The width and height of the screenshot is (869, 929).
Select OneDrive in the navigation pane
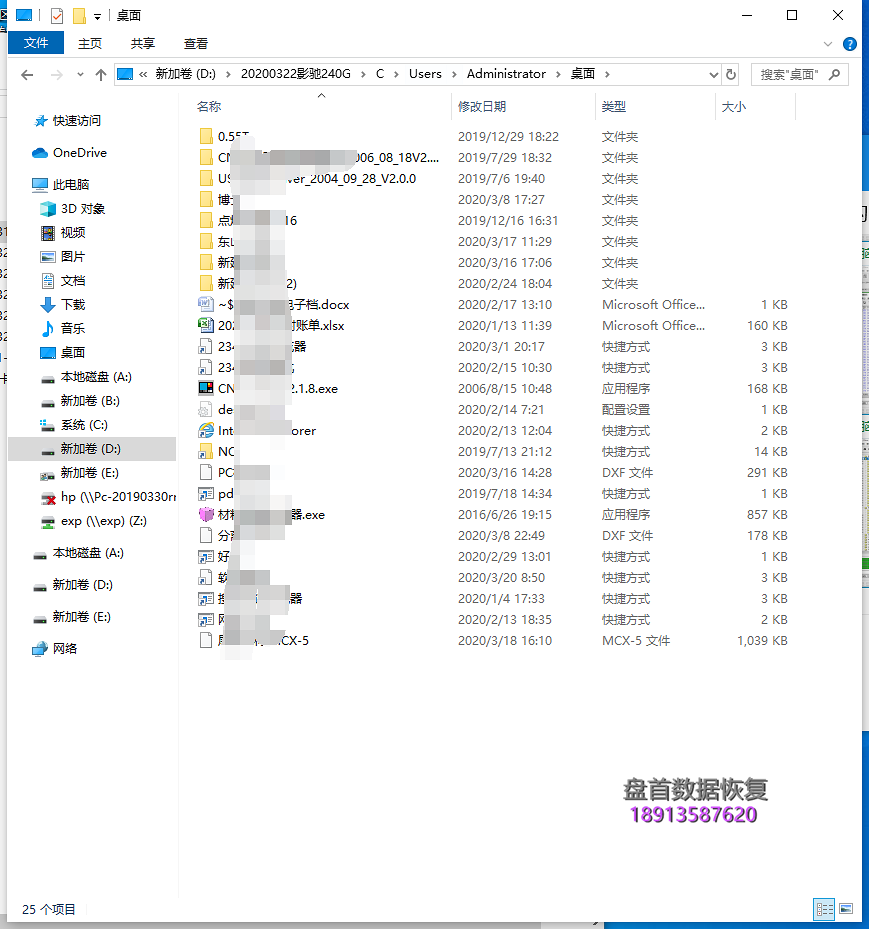click(x=80, y=153)
